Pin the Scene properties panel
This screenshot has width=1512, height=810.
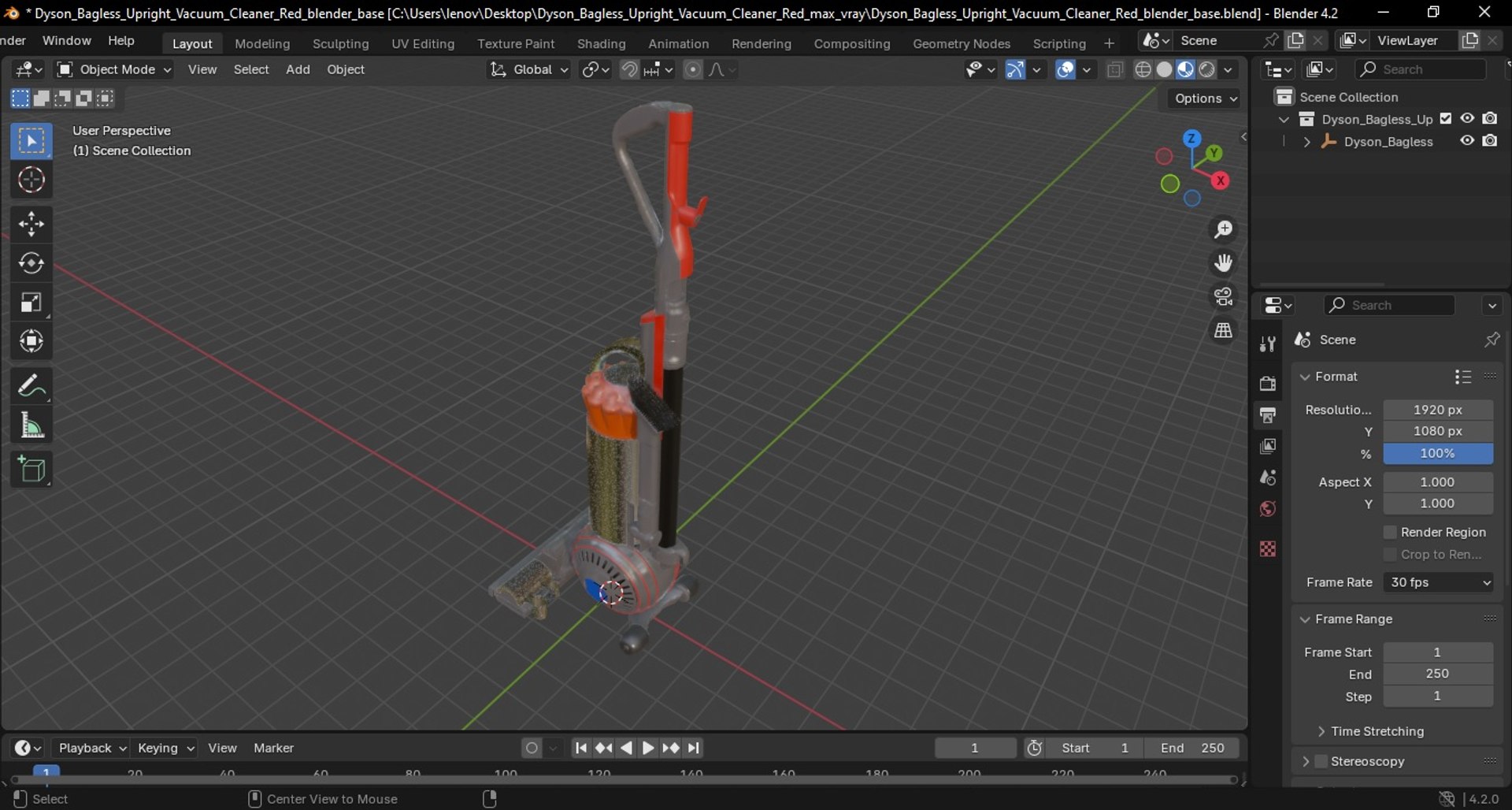(x=1492, y=340)
